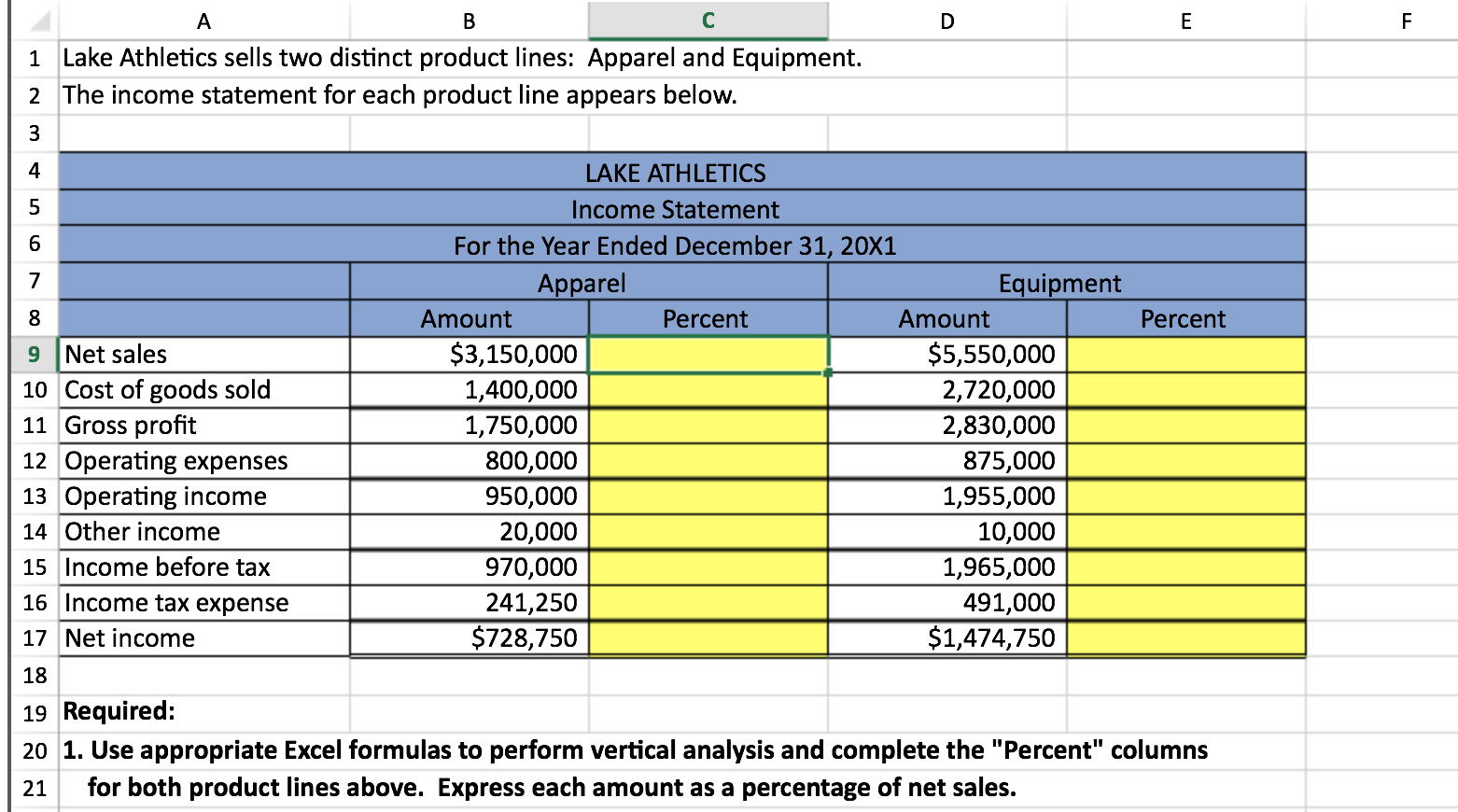Select the Net income label cell
Viewport: 1458px width, 812px height.
pos(204,638)
